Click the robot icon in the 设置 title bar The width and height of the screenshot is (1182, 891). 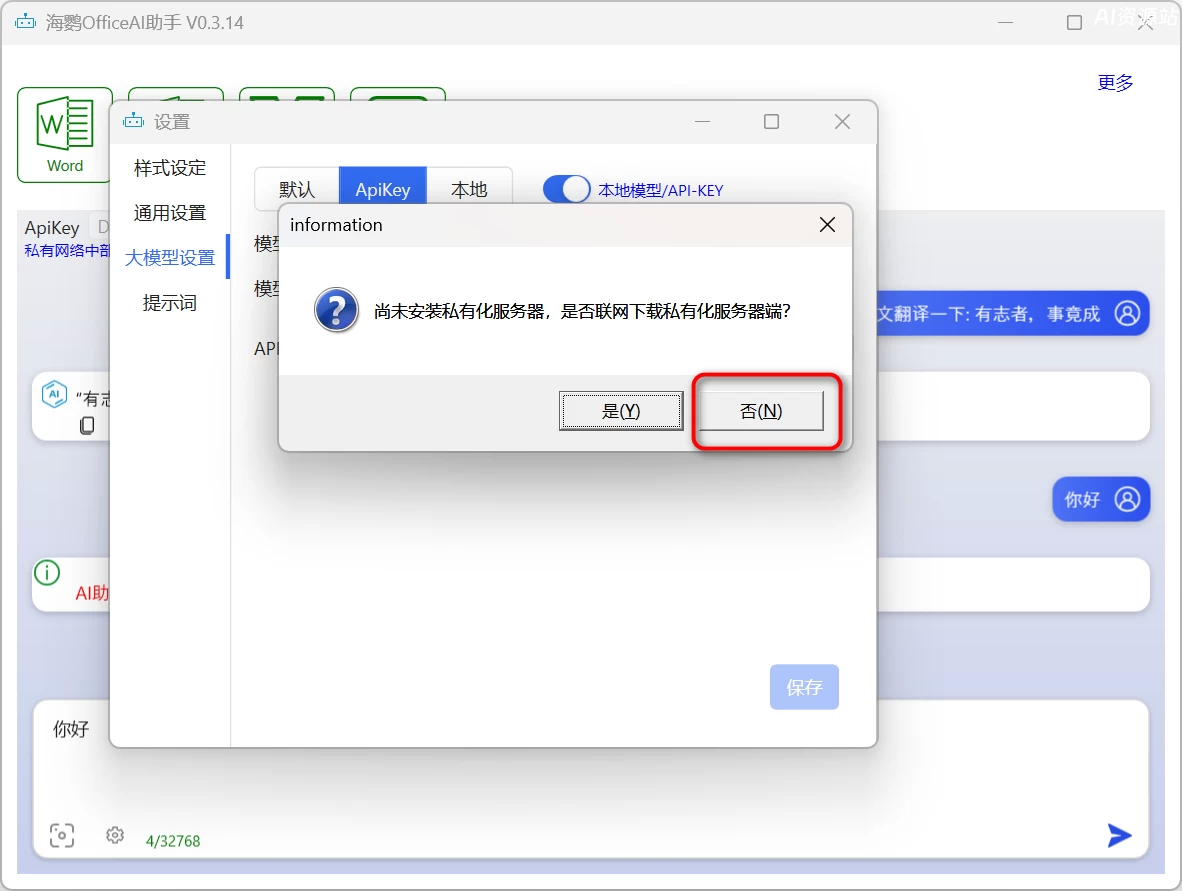(x=134, y=120)
